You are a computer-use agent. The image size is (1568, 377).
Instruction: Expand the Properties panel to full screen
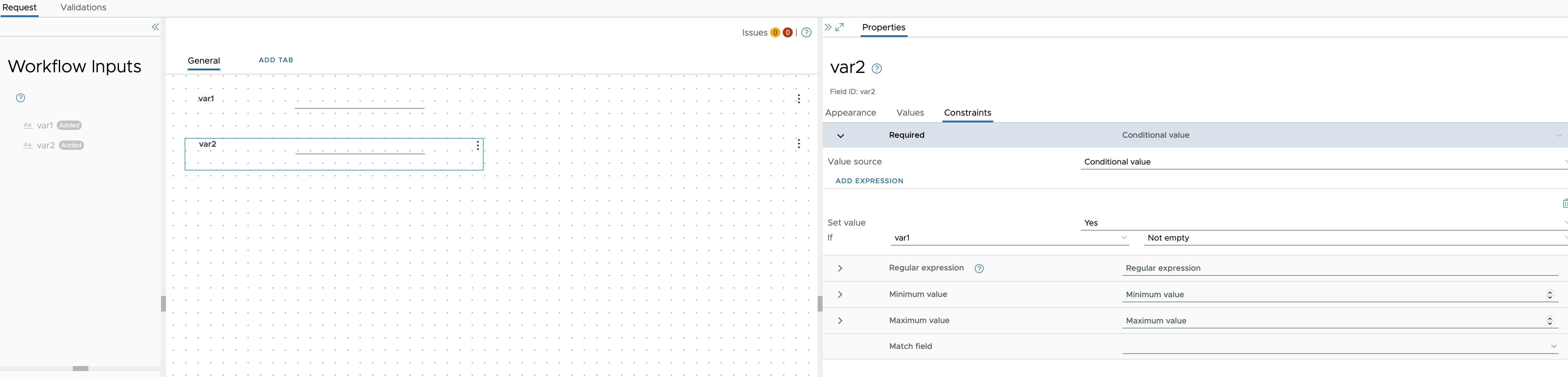pyautogui.click(x=840, y=27)
